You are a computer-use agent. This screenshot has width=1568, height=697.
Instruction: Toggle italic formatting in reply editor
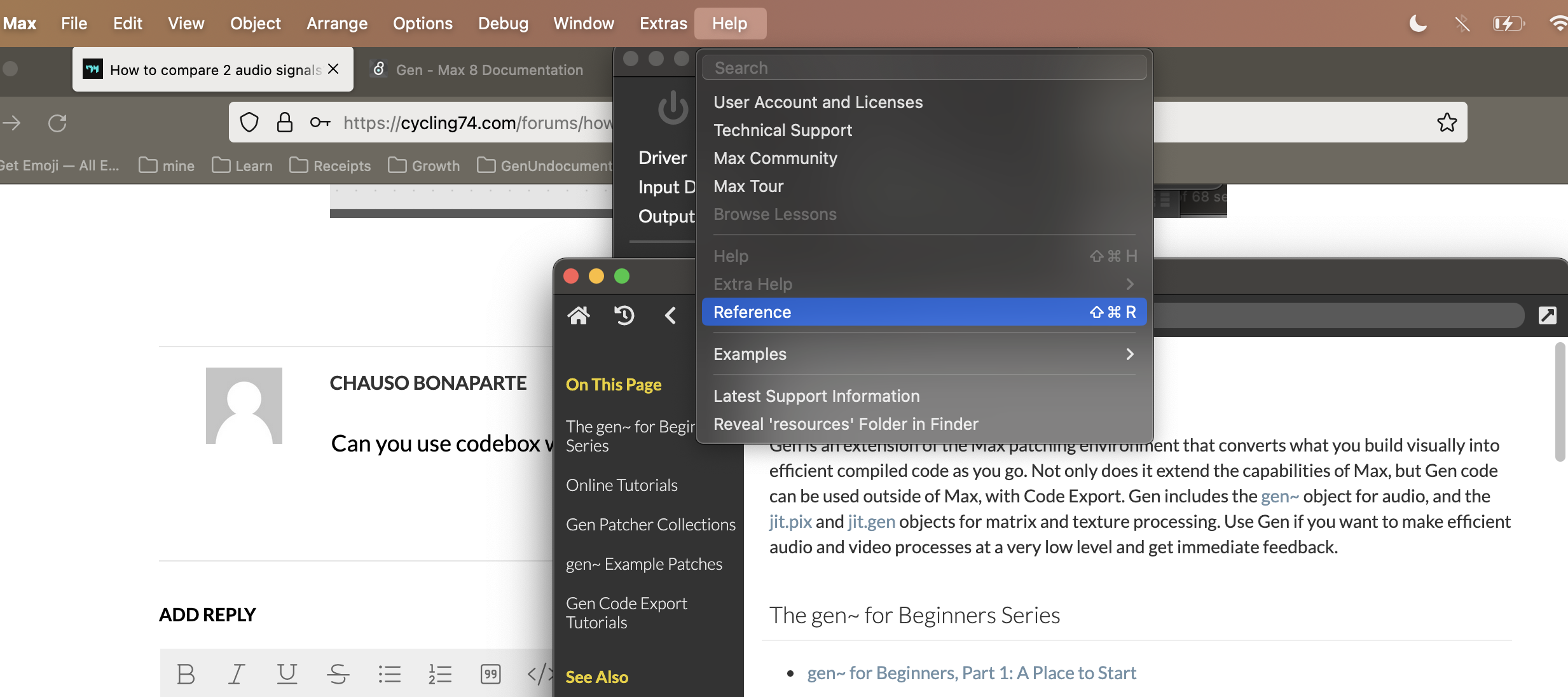coord(236,673)
